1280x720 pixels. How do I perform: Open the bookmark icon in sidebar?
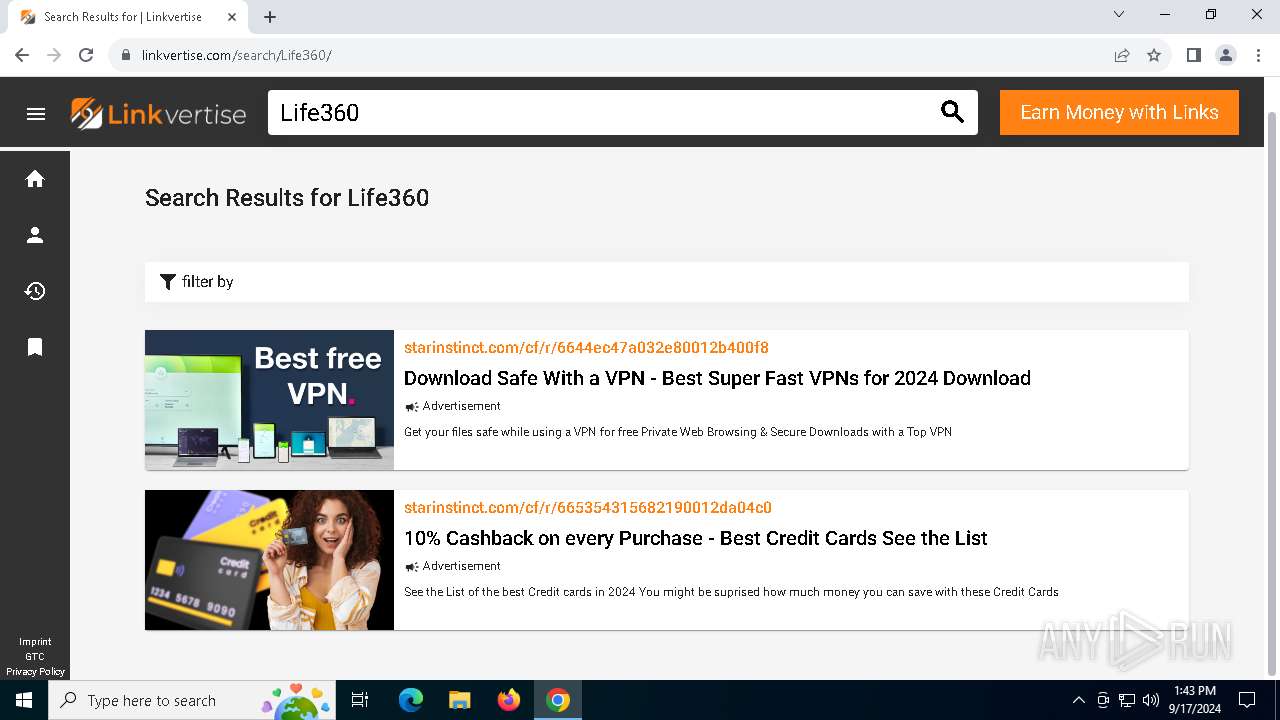pyautogui.click(x=35, y=347)
